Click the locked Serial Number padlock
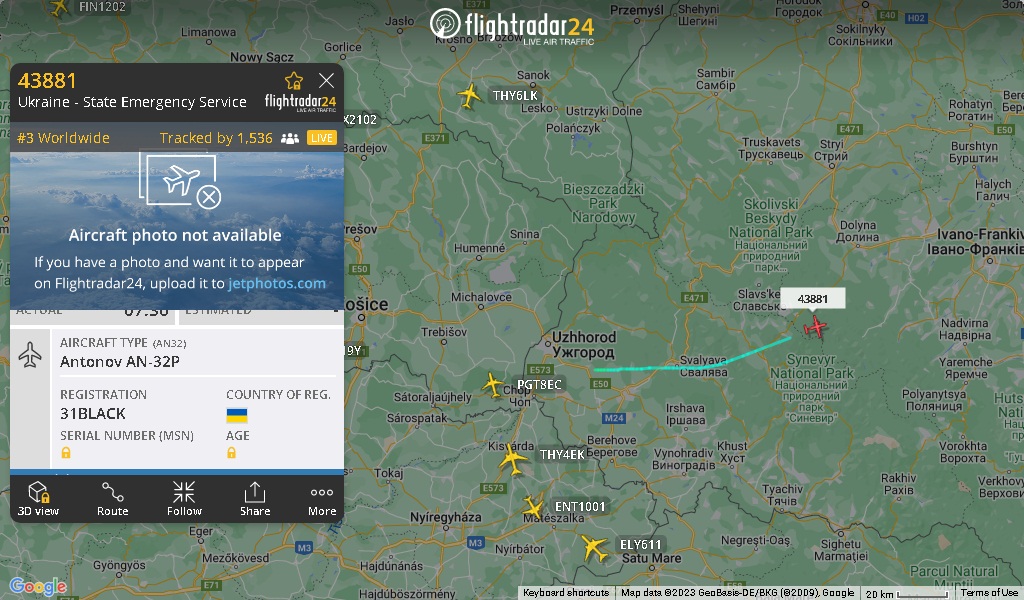Screen dimensions: 1024x600 click(66, 452)
